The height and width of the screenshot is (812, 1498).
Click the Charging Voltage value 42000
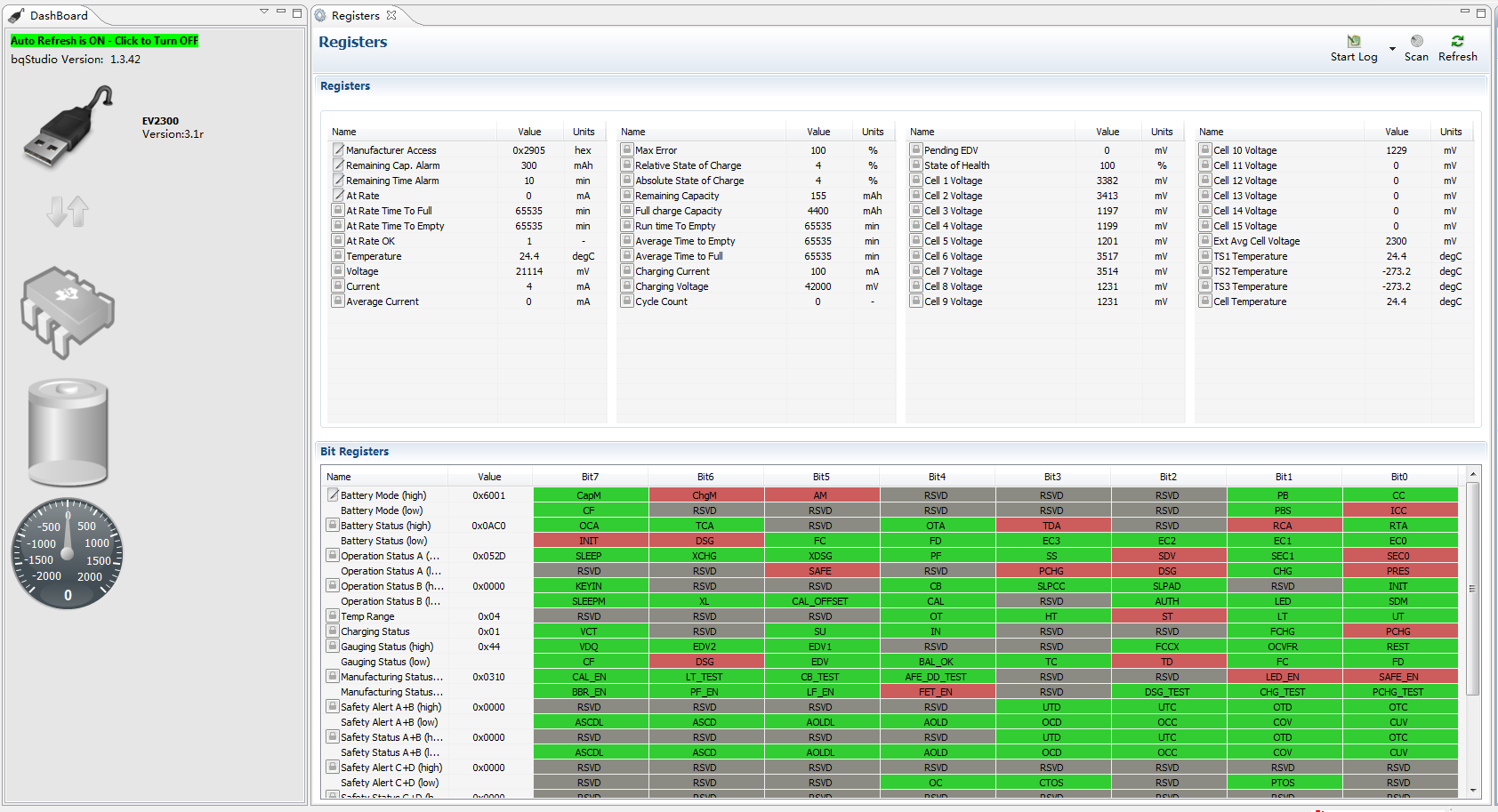click(818, 286)
